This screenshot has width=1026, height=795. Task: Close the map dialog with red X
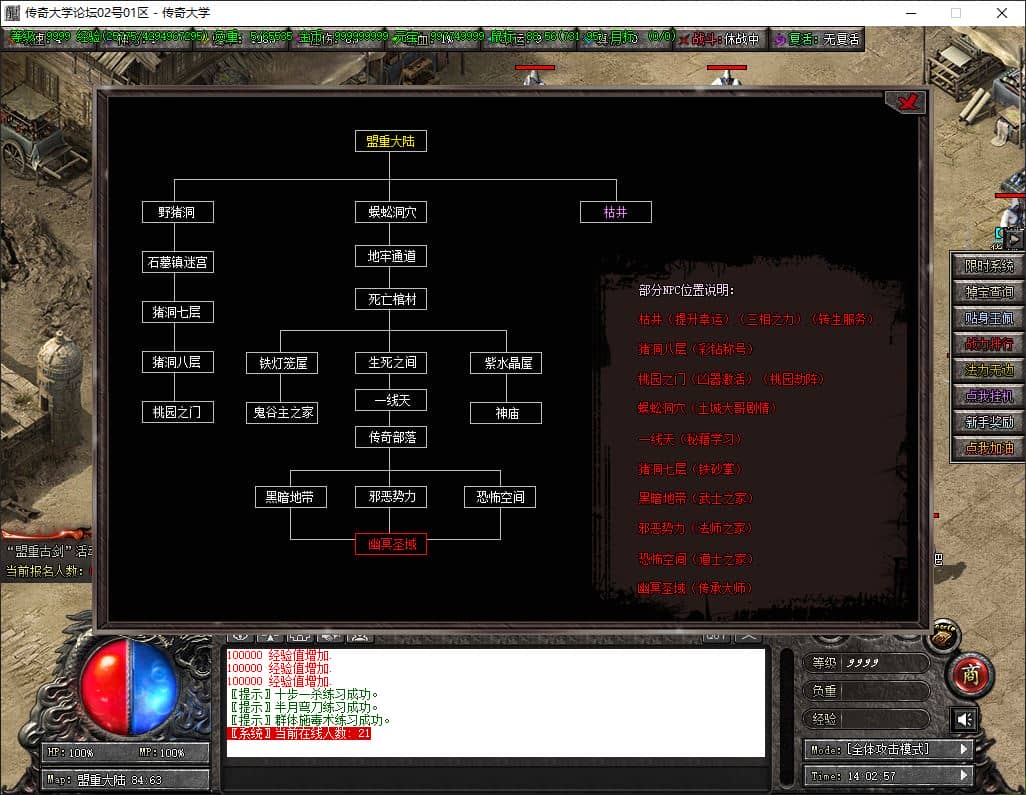click(906, 102)
